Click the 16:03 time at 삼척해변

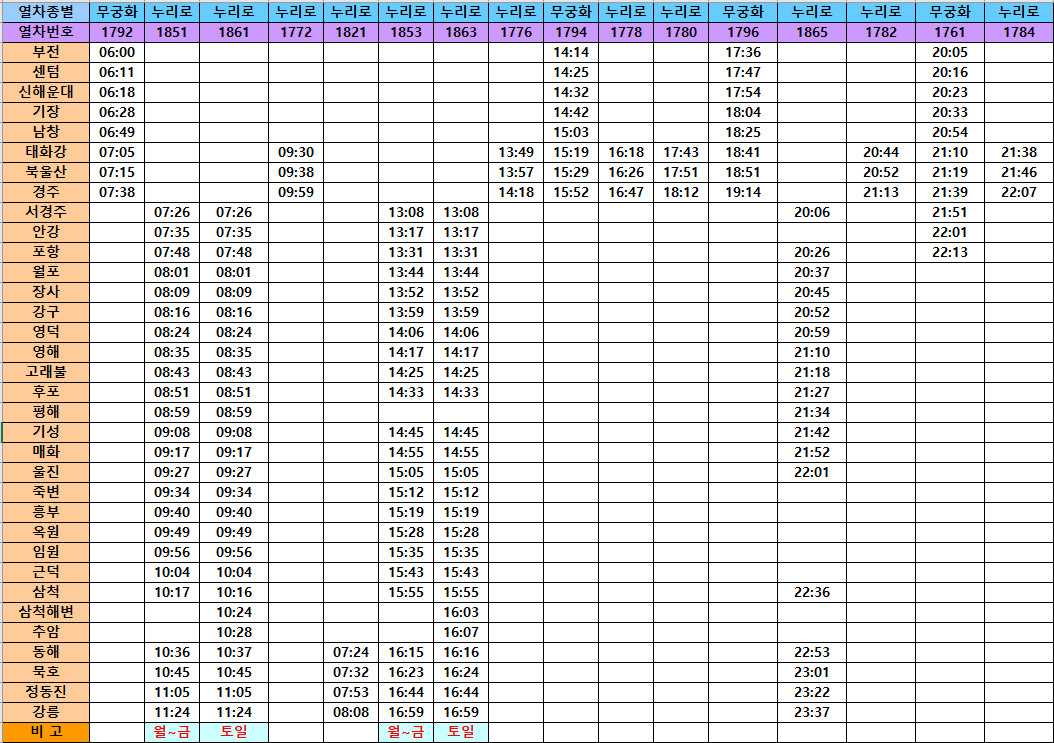(x=461, y=612)
